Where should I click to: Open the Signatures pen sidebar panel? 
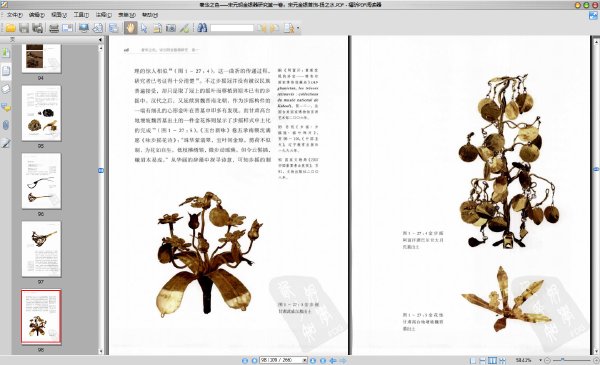(x=6, y=143)
